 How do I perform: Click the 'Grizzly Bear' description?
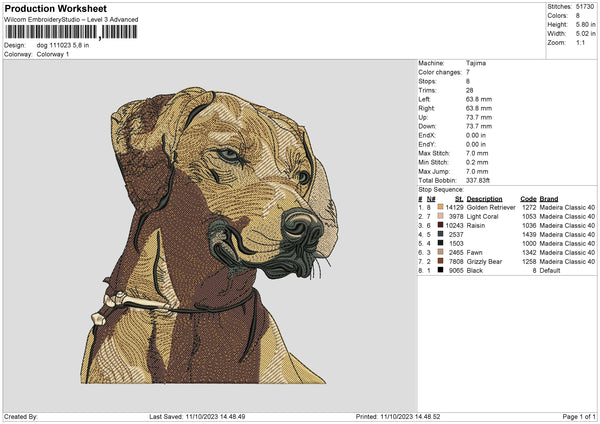click(x=484, y=261)
